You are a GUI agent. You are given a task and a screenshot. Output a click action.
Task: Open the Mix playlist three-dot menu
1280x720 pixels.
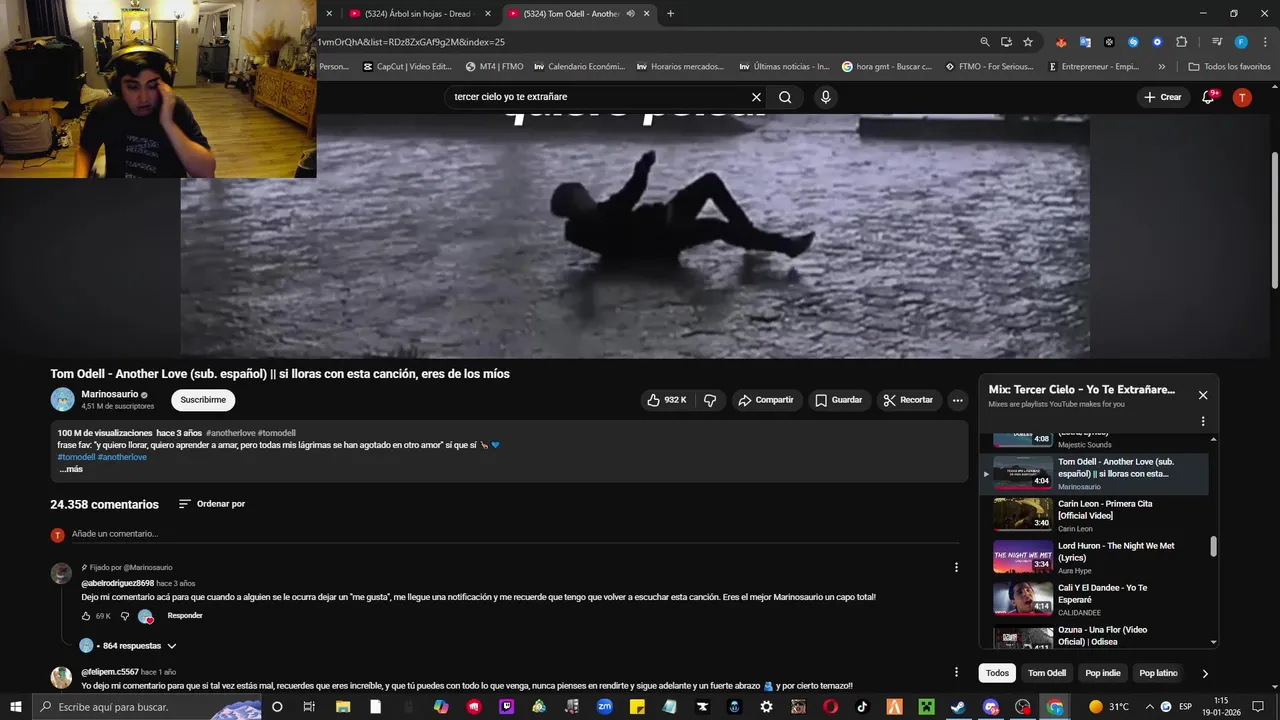(1203, 421)
